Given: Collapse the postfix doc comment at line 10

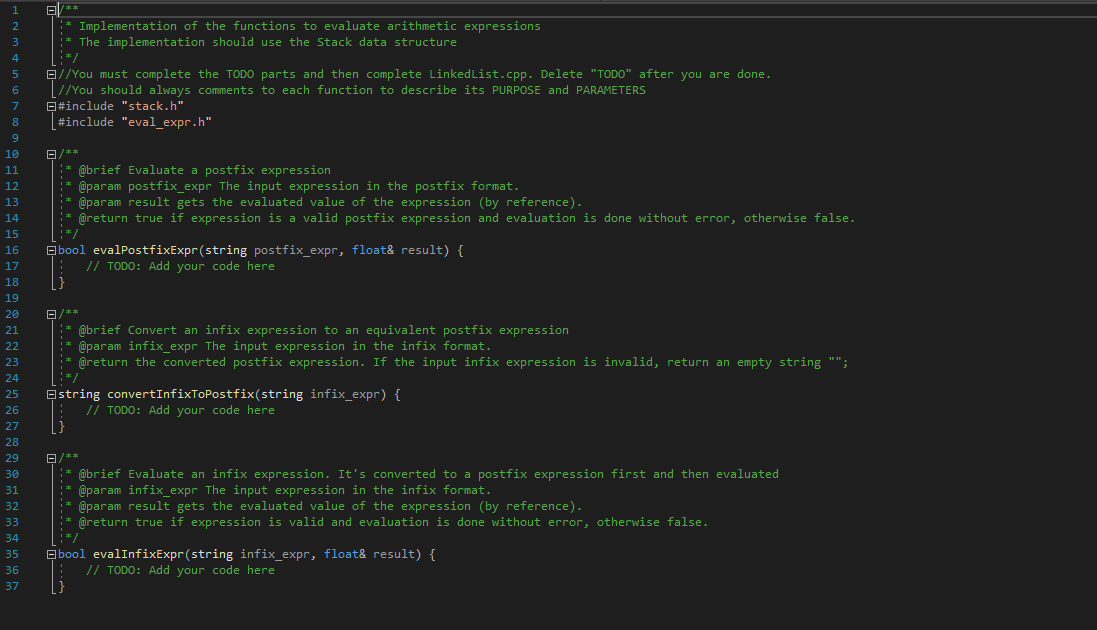Looking at the screenshot, I should pyautogui.click(x=51, y=154).
